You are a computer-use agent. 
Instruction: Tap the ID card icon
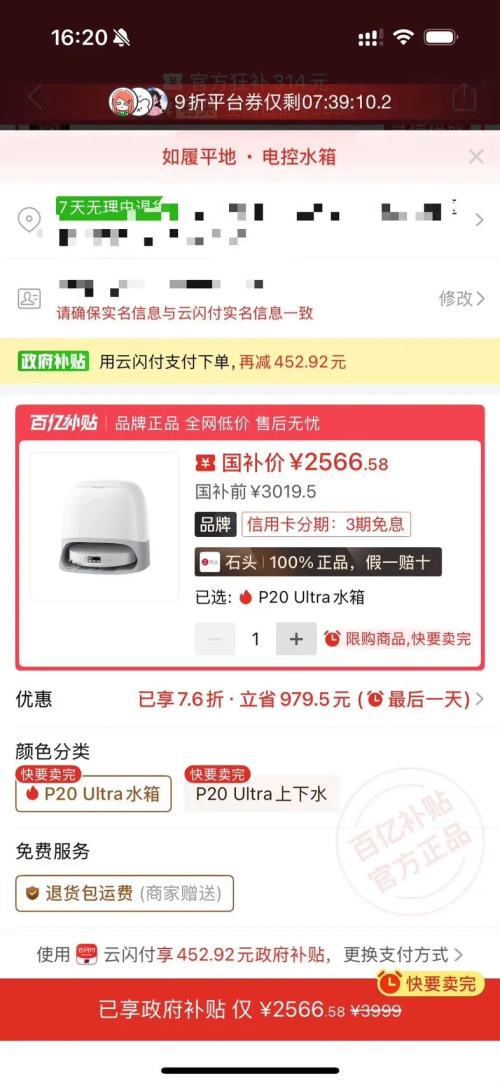pyautogui.click(x=29, y=299)
